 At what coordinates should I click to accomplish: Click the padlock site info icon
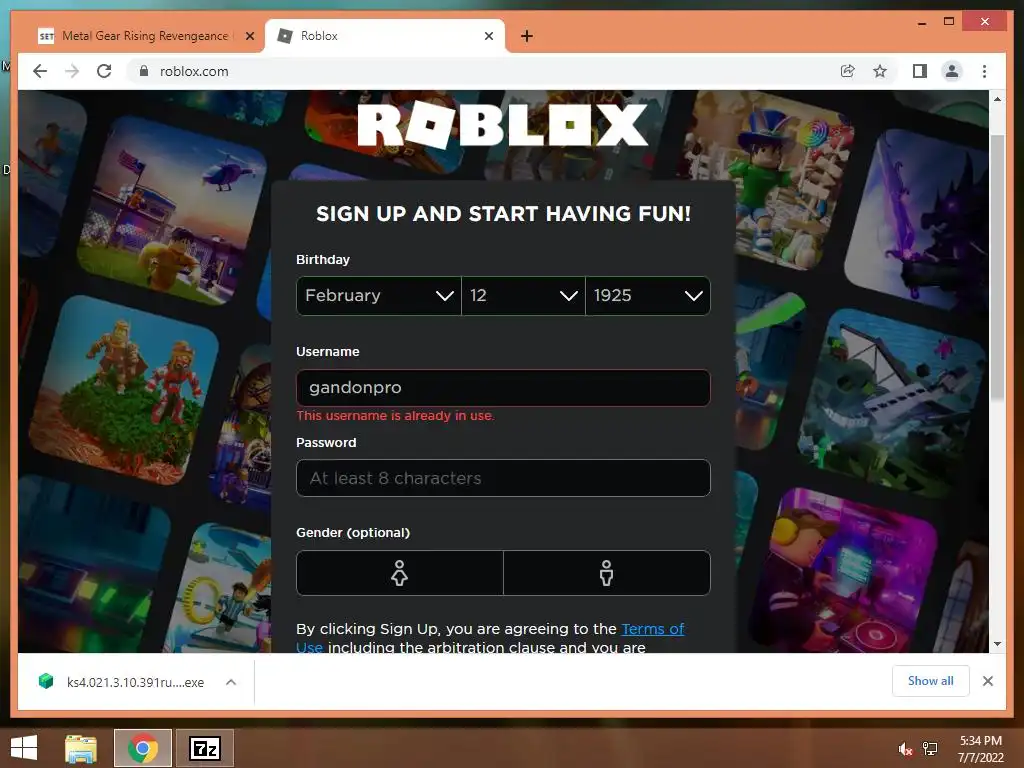coord(144,71)
